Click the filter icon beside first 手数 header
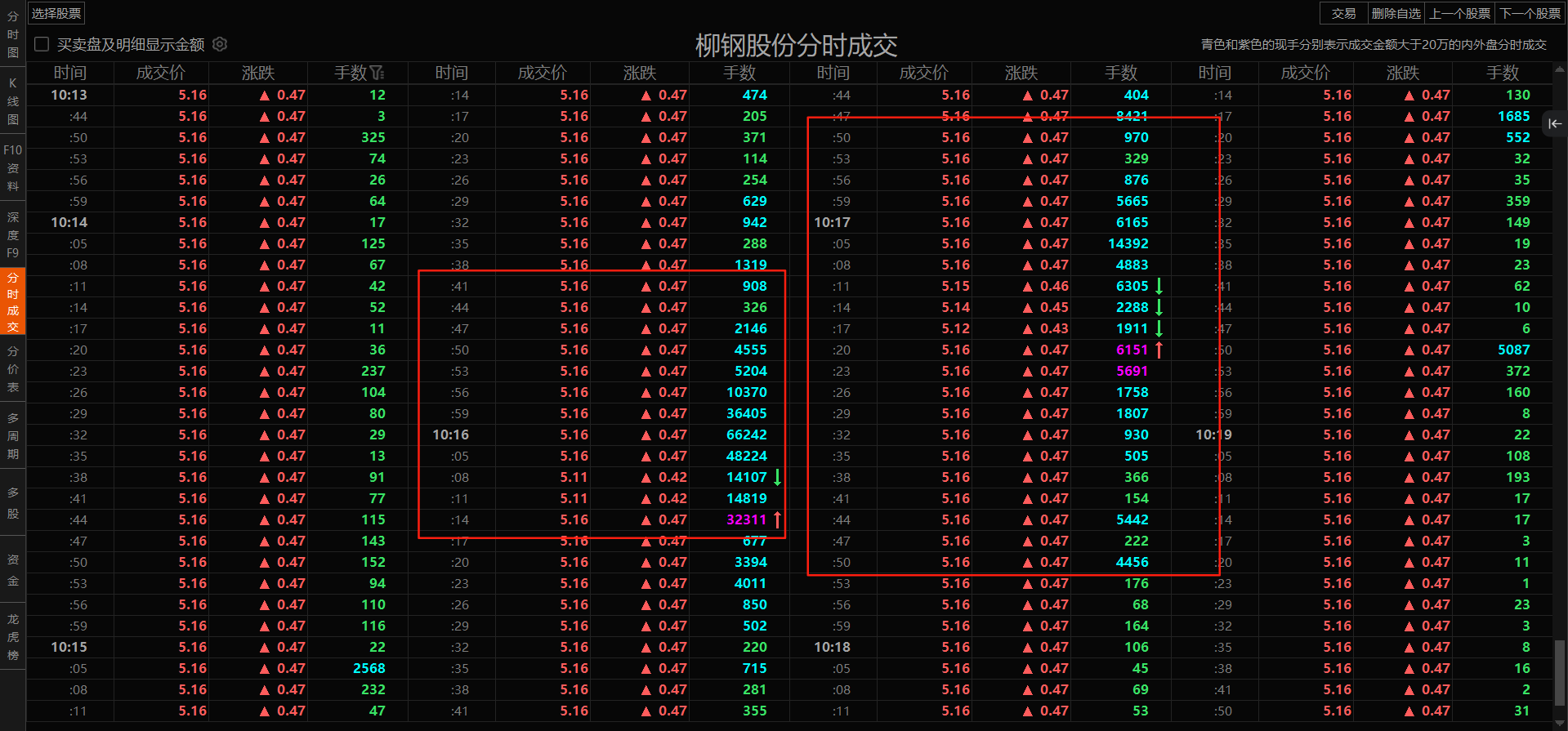The width and height of the screenshot is (1568, 731). click(377, 73)
